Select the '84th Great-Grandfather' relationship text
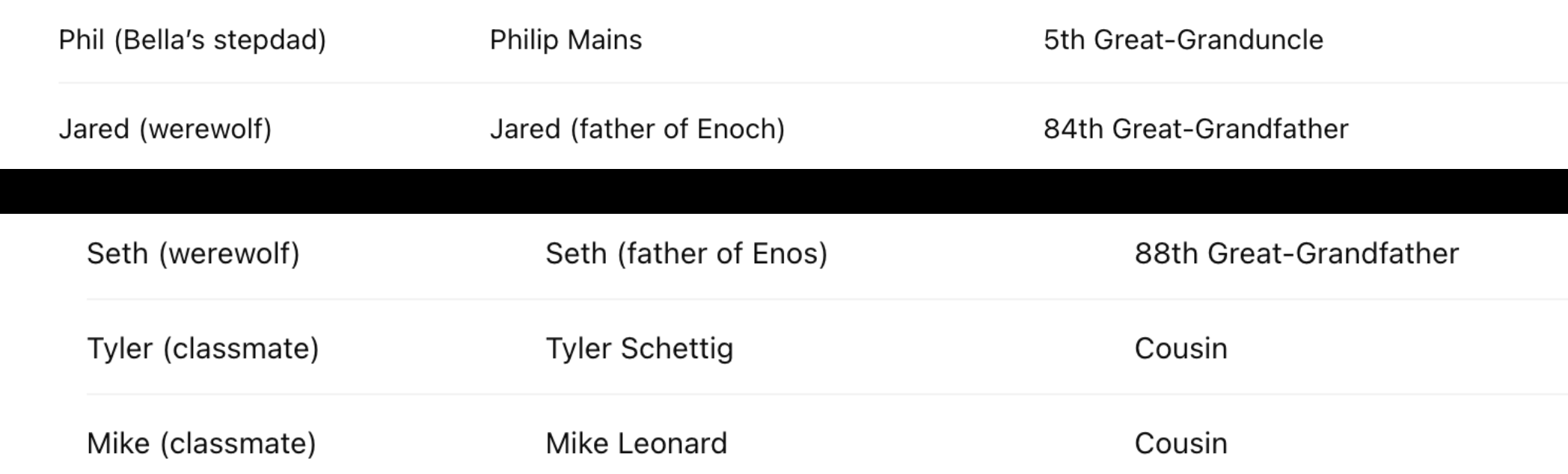This screenshot has height=474, width=1568. 1195,129
